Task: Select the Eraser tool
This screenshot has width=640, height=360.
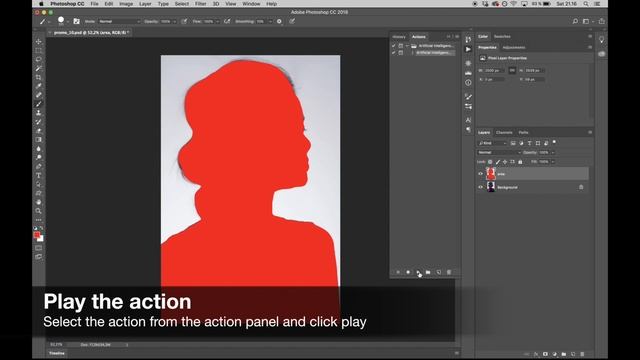Action: (39, 131)
